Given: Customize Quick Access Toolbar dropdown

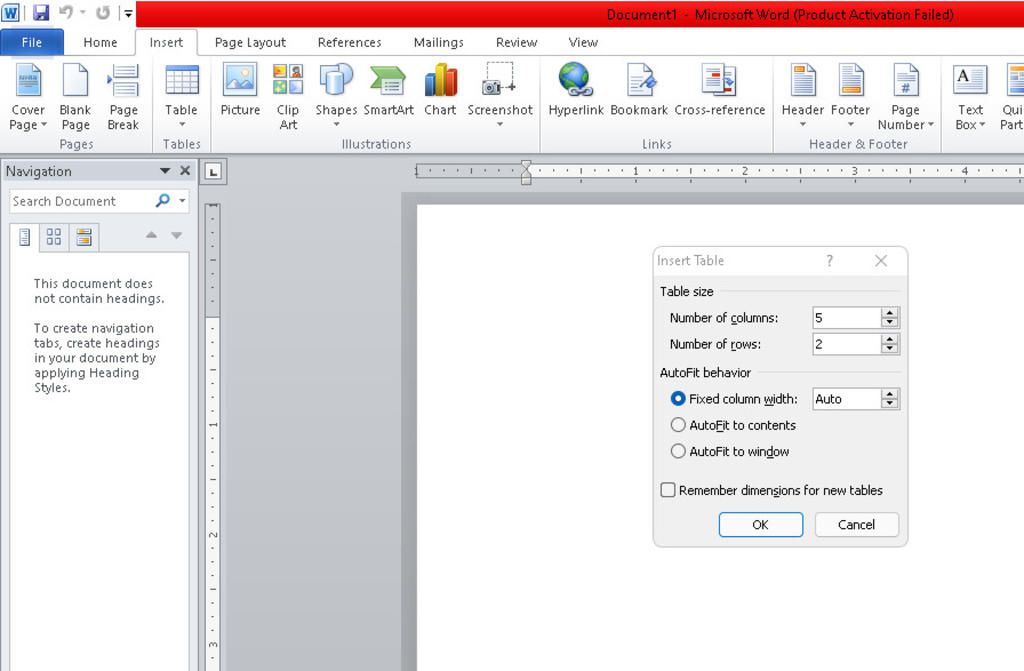Looking at the screenshot, I should [x=128, y=12].
